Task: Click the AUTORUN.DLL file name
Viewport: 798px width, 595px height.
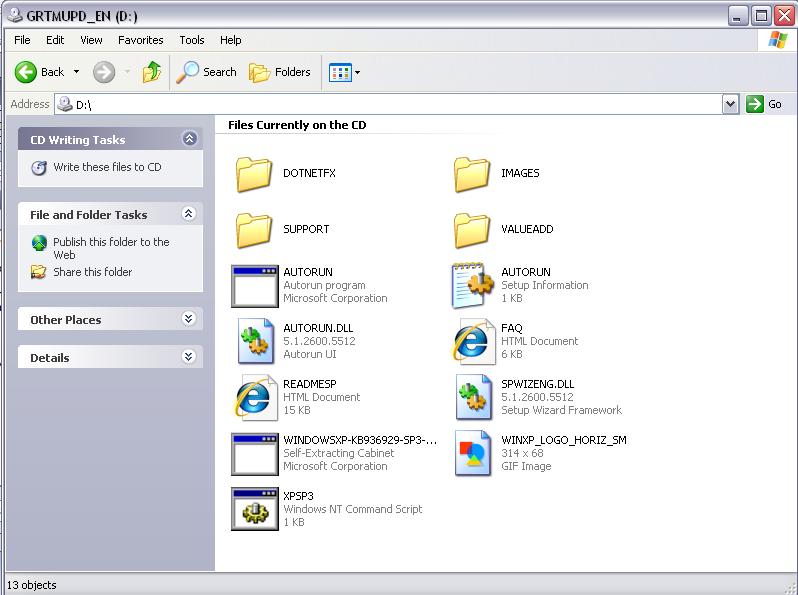Action: point(318,328)
